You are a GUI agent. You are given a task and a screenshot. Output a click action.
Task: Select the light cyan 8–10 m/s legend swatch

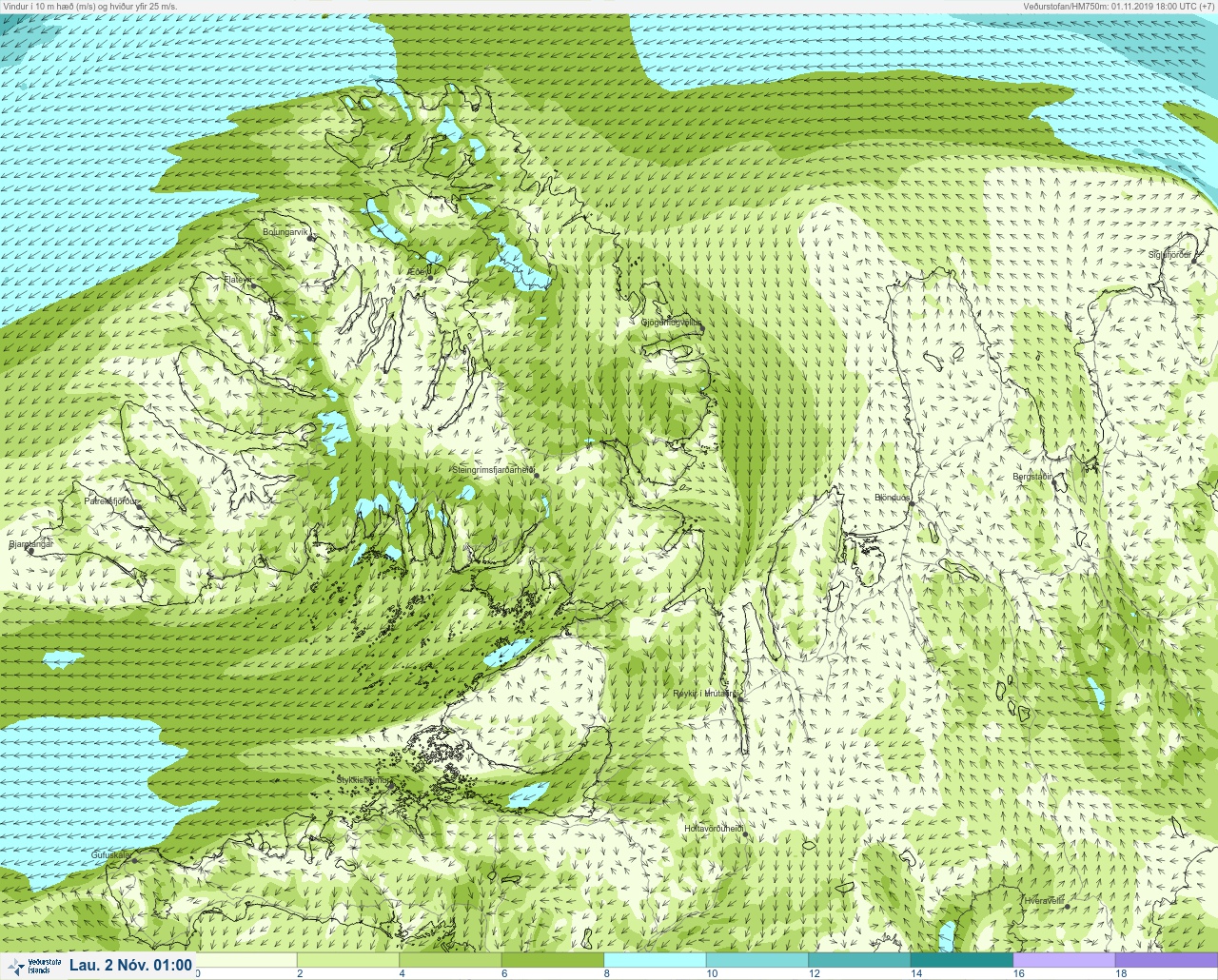[x=655, y=960]
